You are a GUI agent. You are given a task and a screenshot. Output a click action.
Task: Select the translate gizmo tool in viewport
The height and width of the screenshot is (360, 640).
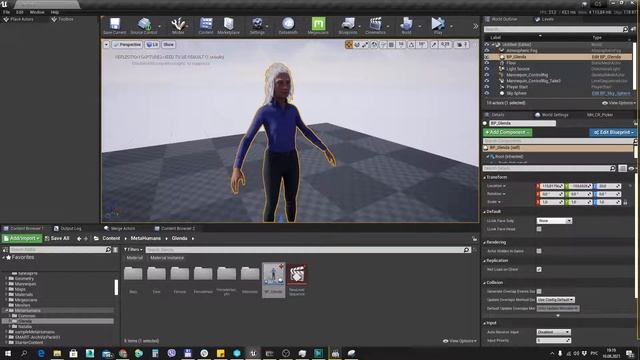point(349,44)
